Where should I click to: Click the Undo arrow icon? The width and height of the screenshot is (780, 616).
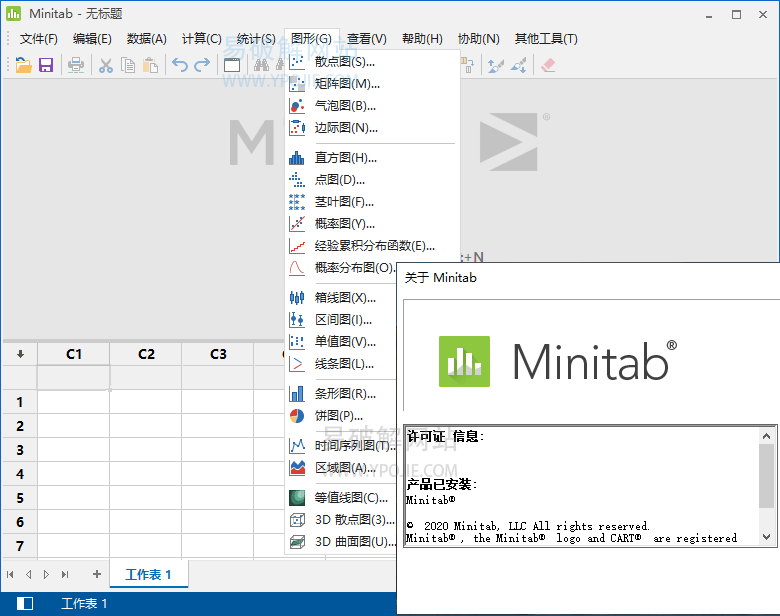[x=179, y=65]
